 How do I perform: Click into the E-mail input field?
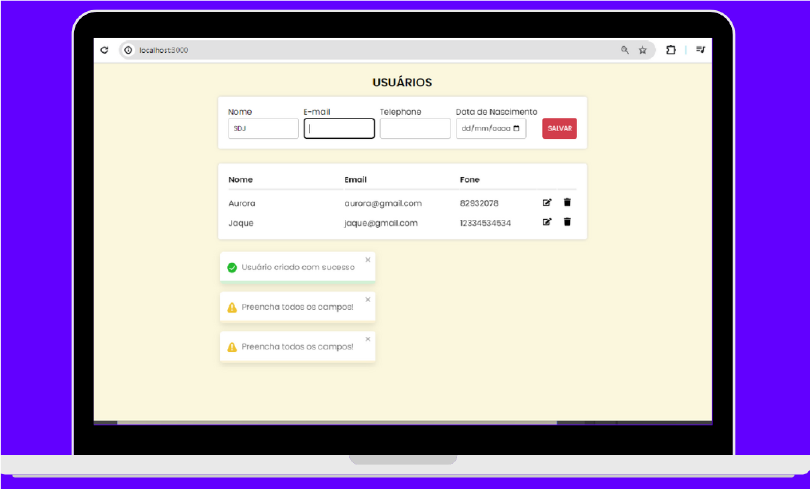pos(339,129)
